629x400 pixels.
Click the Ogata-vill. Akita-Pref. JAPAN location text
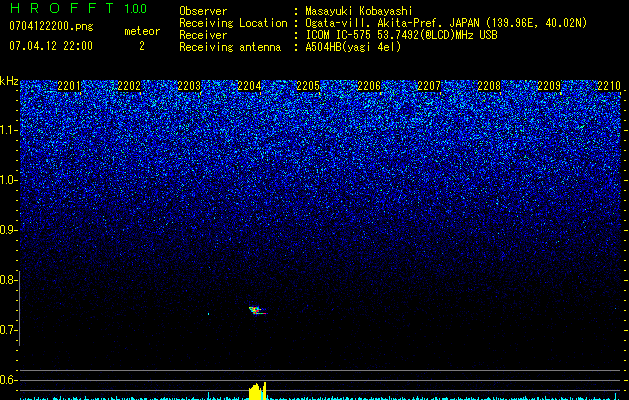coord(446,23)
